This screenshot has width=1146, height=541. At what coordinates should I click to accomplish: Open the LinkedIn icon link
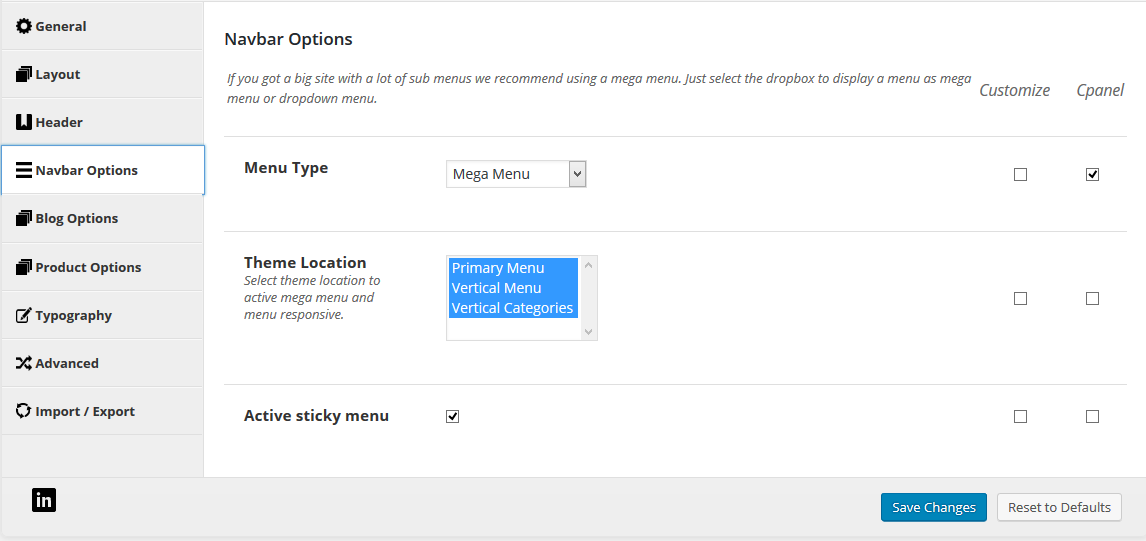[44, 500]
